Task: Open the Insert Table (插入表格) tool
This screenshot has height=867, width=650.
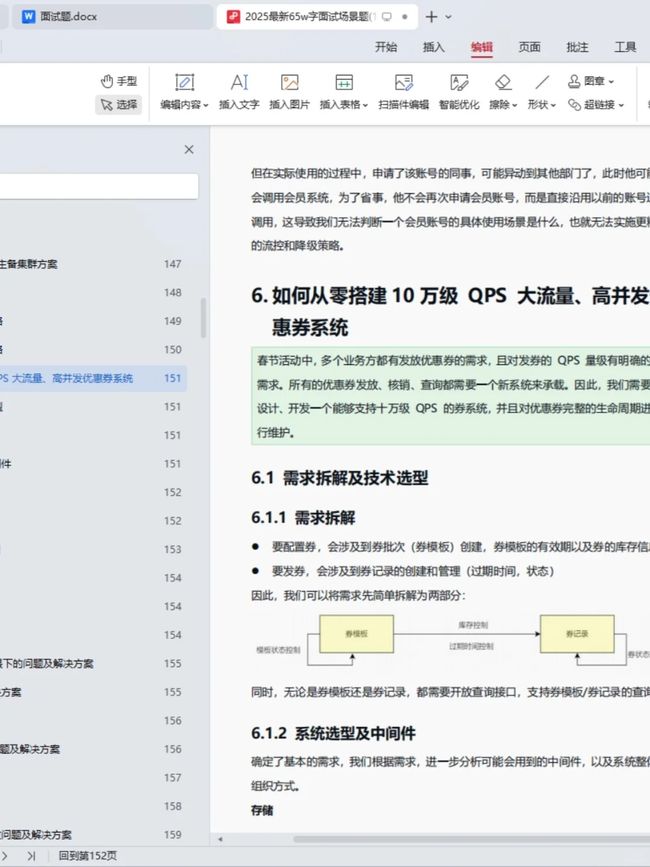Action: [344, 92]
